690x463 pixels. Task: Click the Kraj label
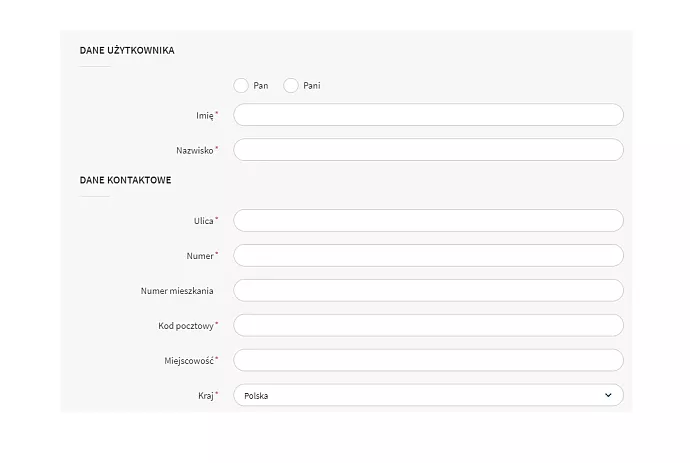point(205,396)
